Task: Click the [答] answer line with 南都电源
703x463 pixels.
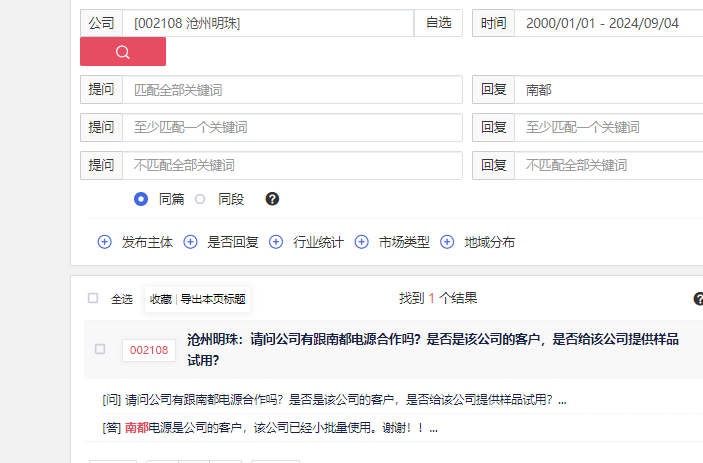Action: tap(270, 428)
